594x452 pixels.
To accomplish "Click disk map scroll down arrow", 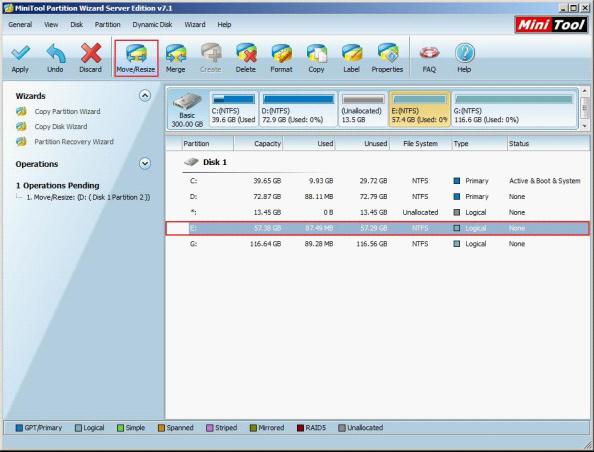I will coord(584,125).
